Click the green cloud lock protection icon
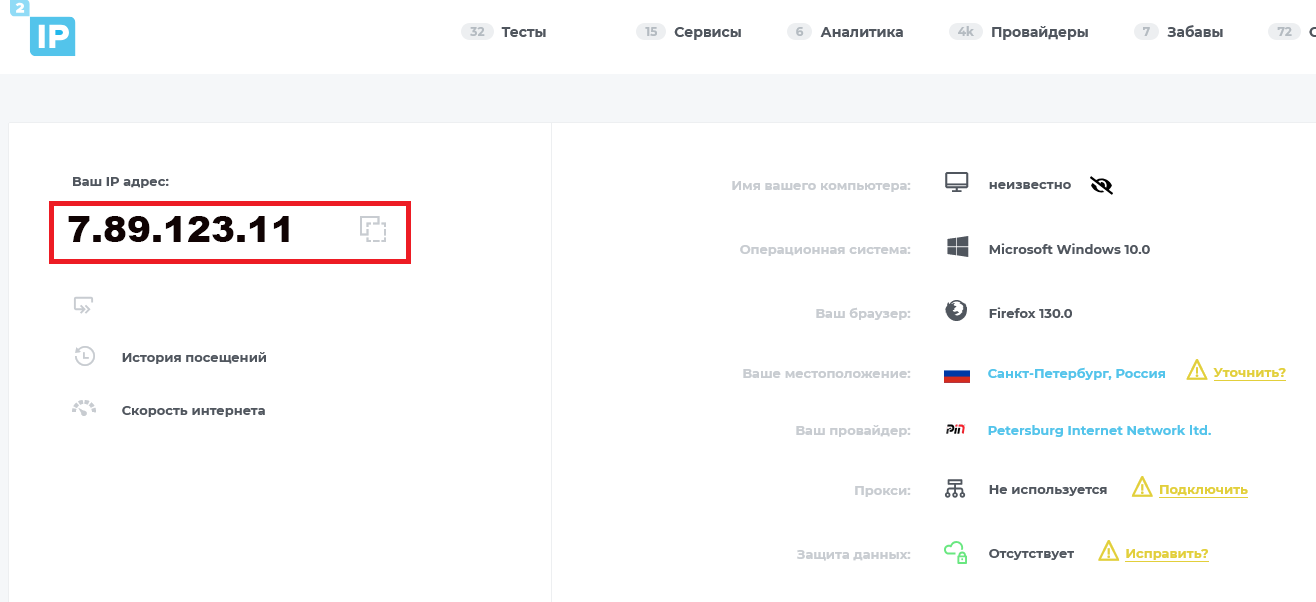The height and width of the screenshot is (602, 1316). pyautogui.click(x=956, y=551)
